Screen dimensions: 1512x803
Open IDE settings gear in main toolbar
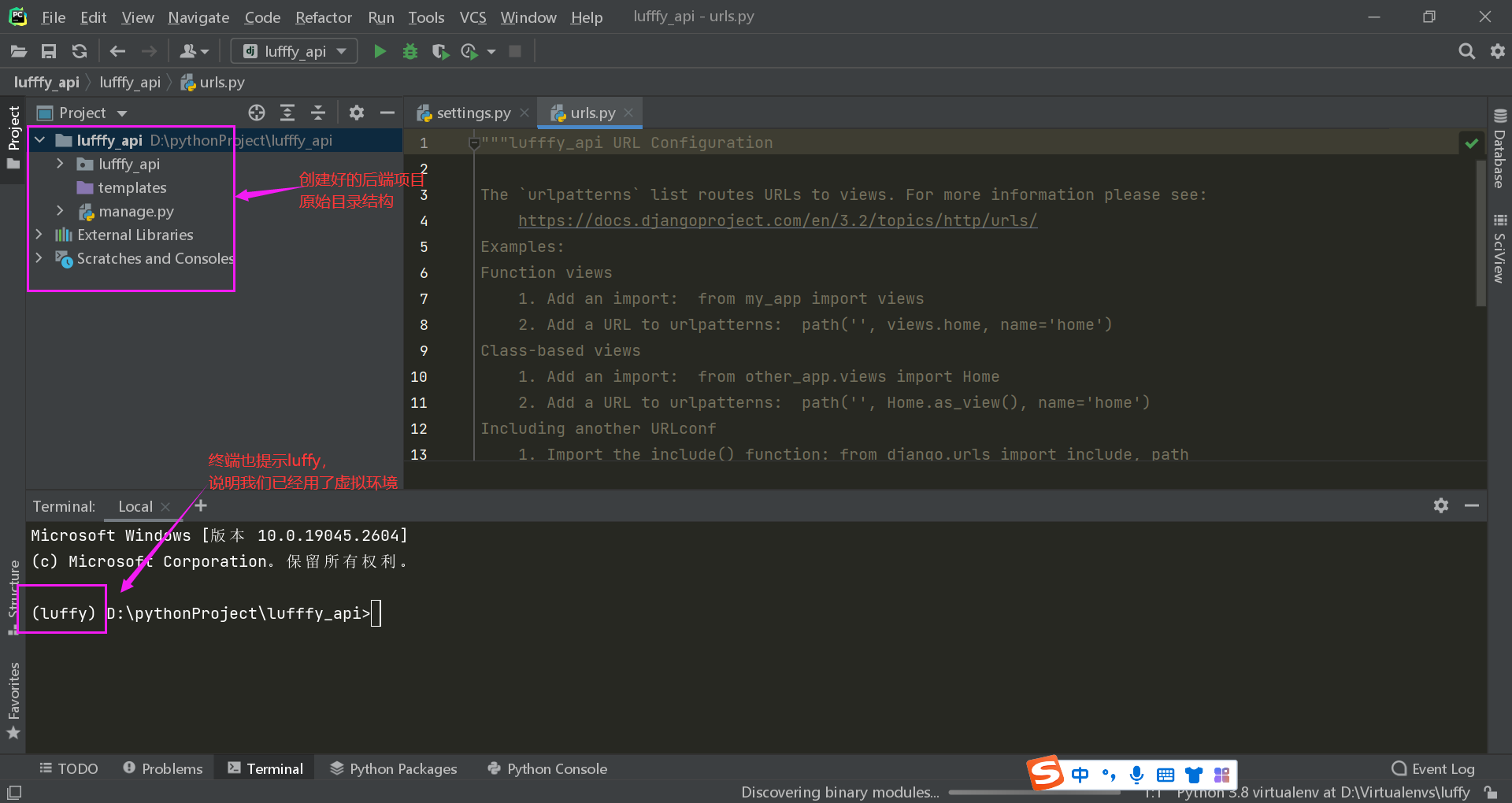coord(1498,51)
